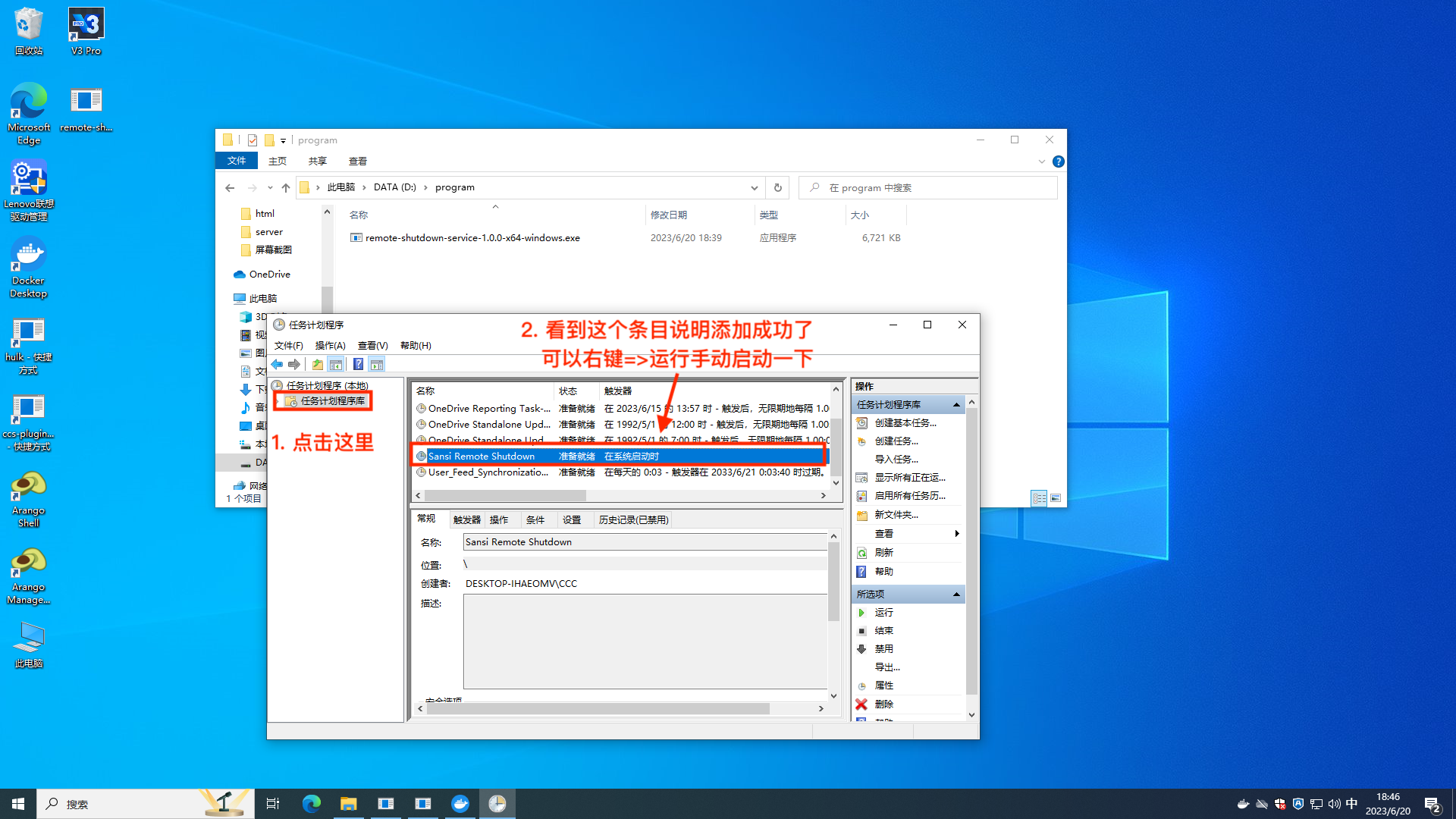Click the help icon in Task Scheduler toolbar
The width and height of the screenshot is (1456, 819).
click(x=359, y=365)
